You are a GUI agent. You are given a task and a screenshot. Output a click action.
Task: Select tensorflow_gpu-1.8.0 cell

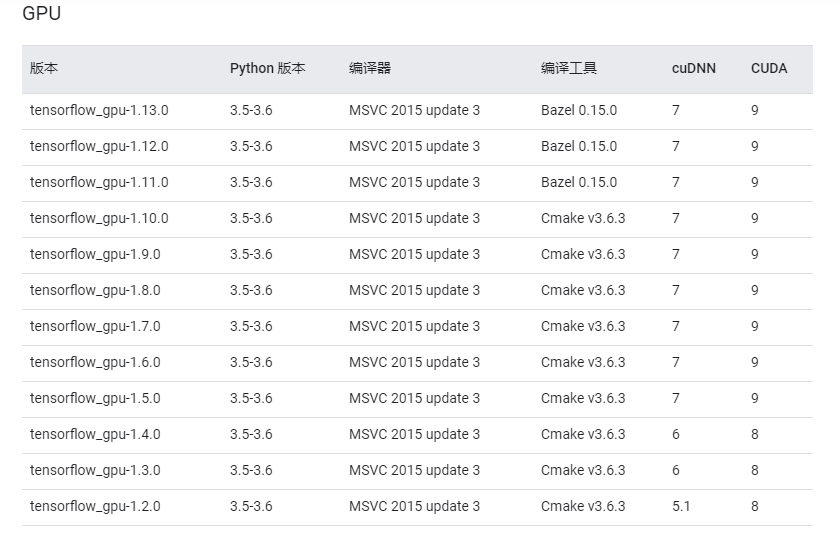95,290
